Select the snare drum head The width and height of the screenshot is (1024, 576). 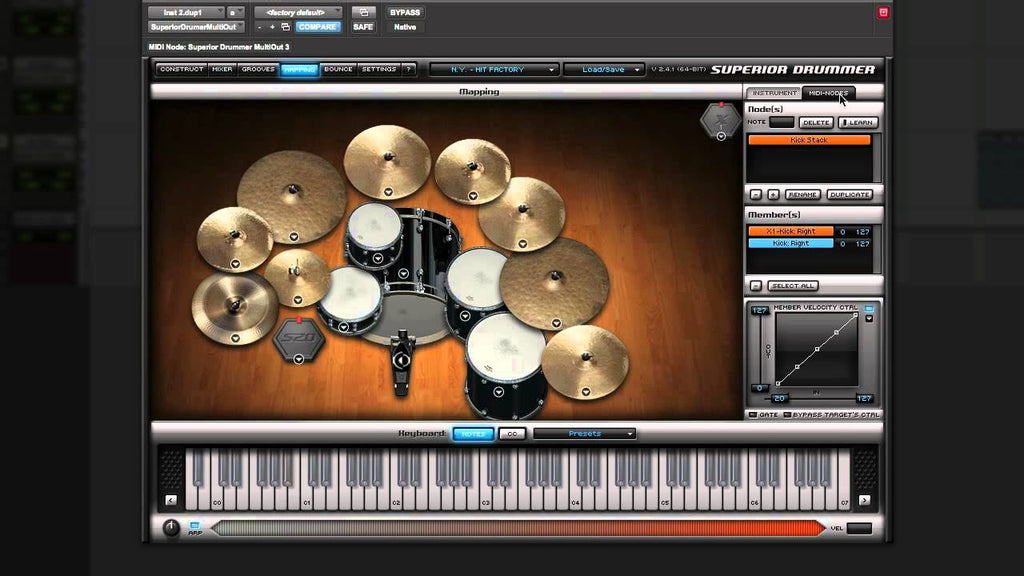click(351, 295)
